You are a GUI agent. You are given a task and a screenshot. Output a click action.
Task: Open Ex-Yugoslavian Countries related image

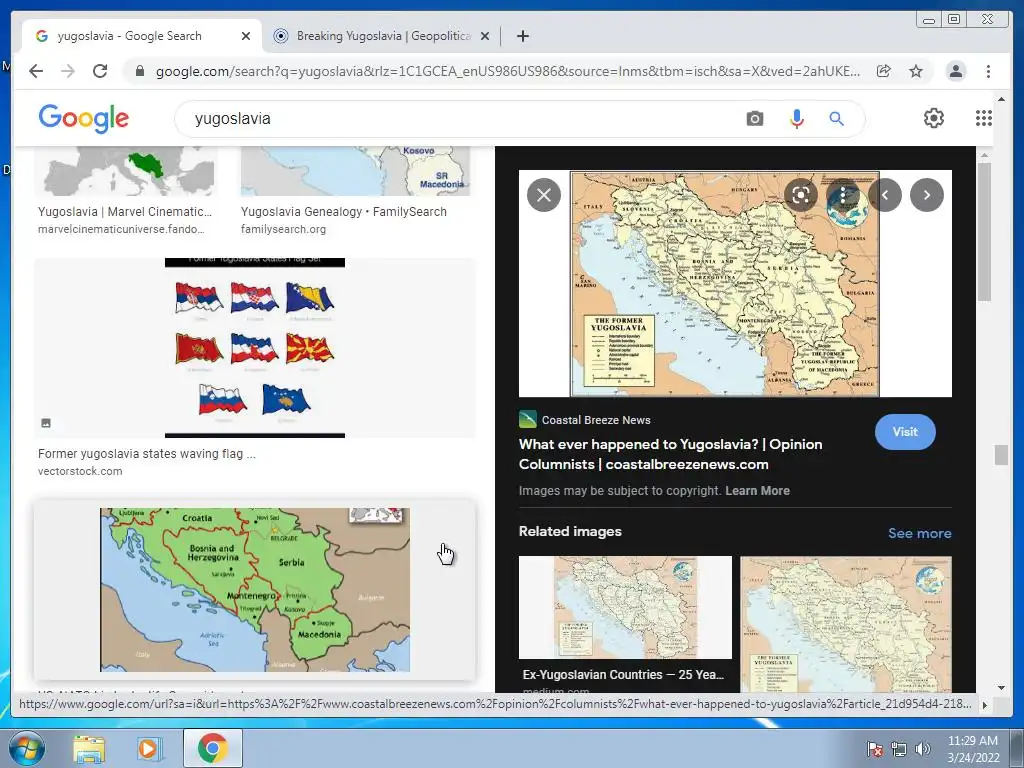(x=625, y=607)
